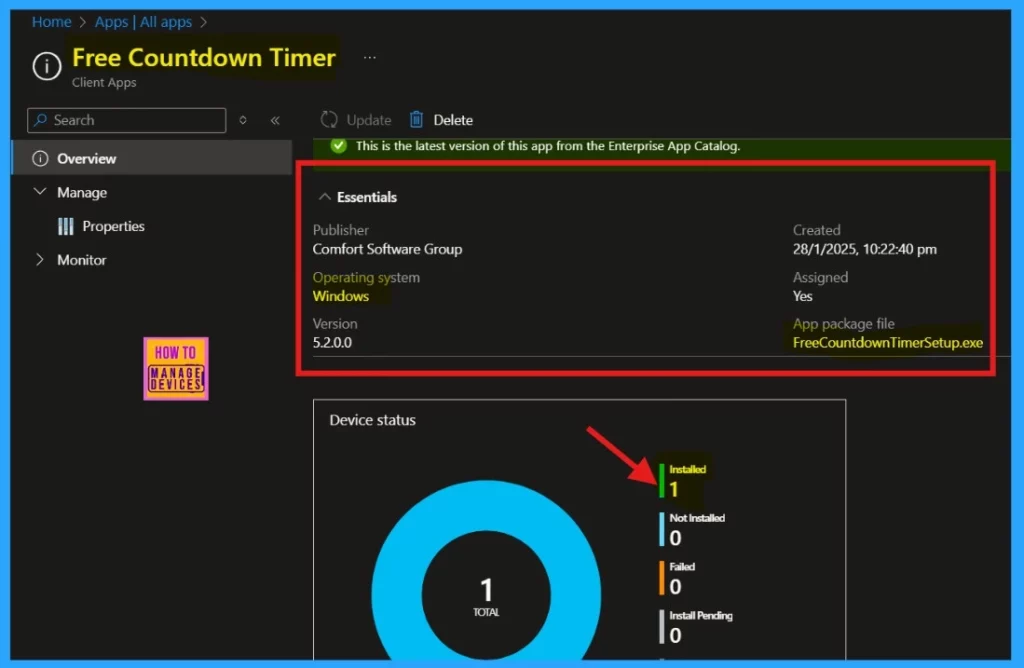Click the Essentials heading text
Screen dimensions: 1024x668
click(x=366, y=197)
